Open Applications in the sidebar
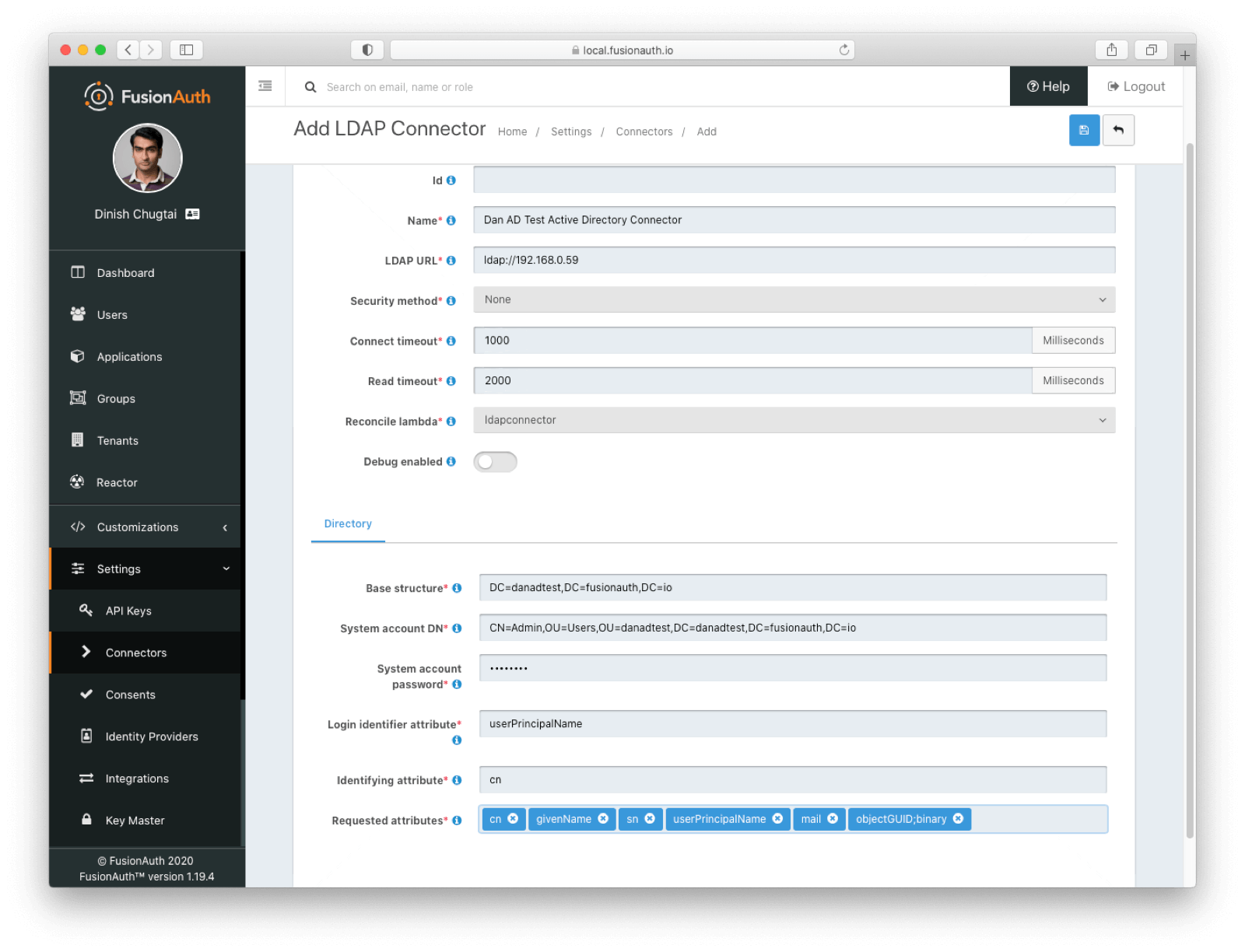 click(145, 356)
